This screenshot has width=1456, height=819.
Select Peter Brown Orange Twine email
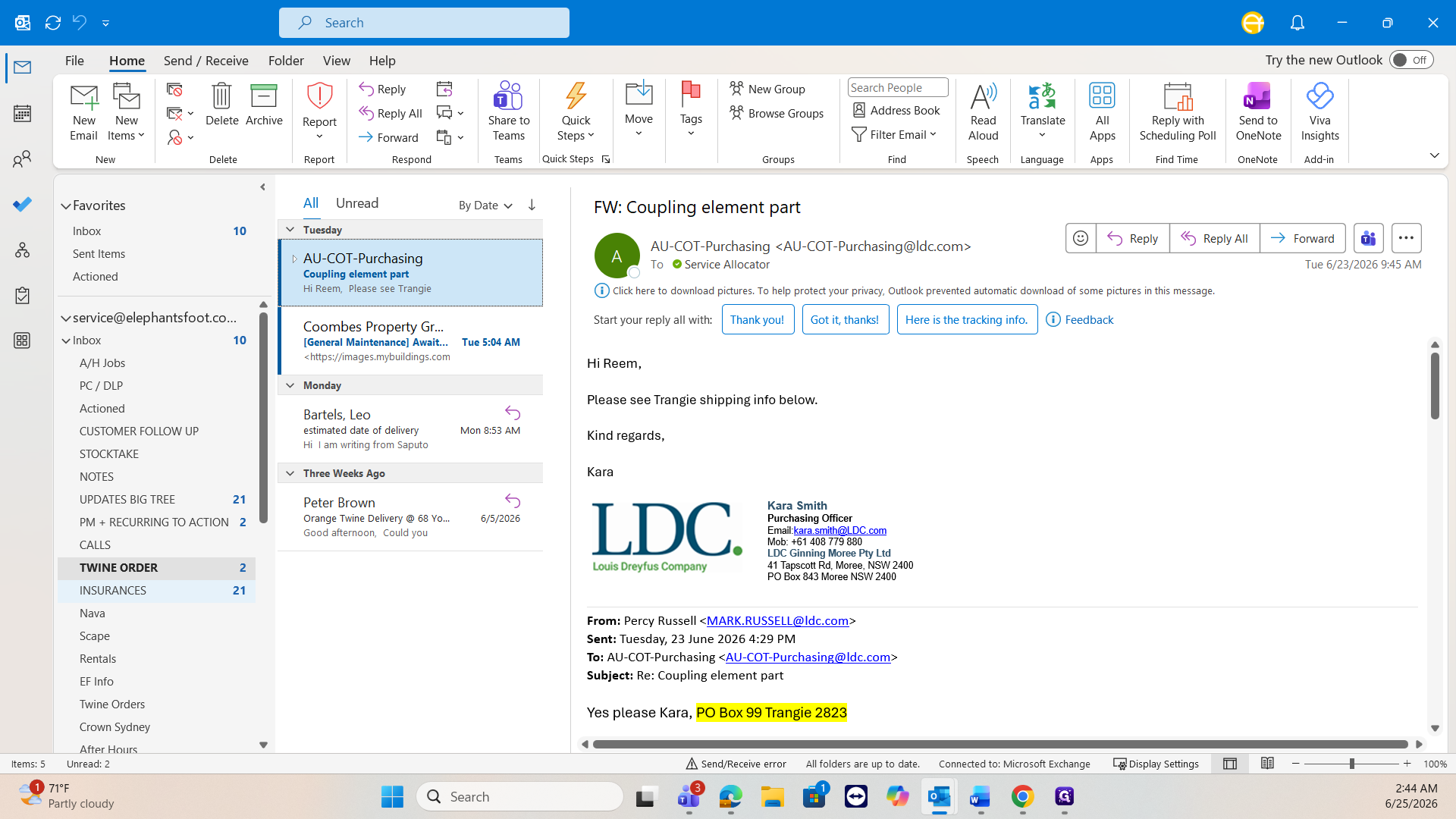(410, 517)
